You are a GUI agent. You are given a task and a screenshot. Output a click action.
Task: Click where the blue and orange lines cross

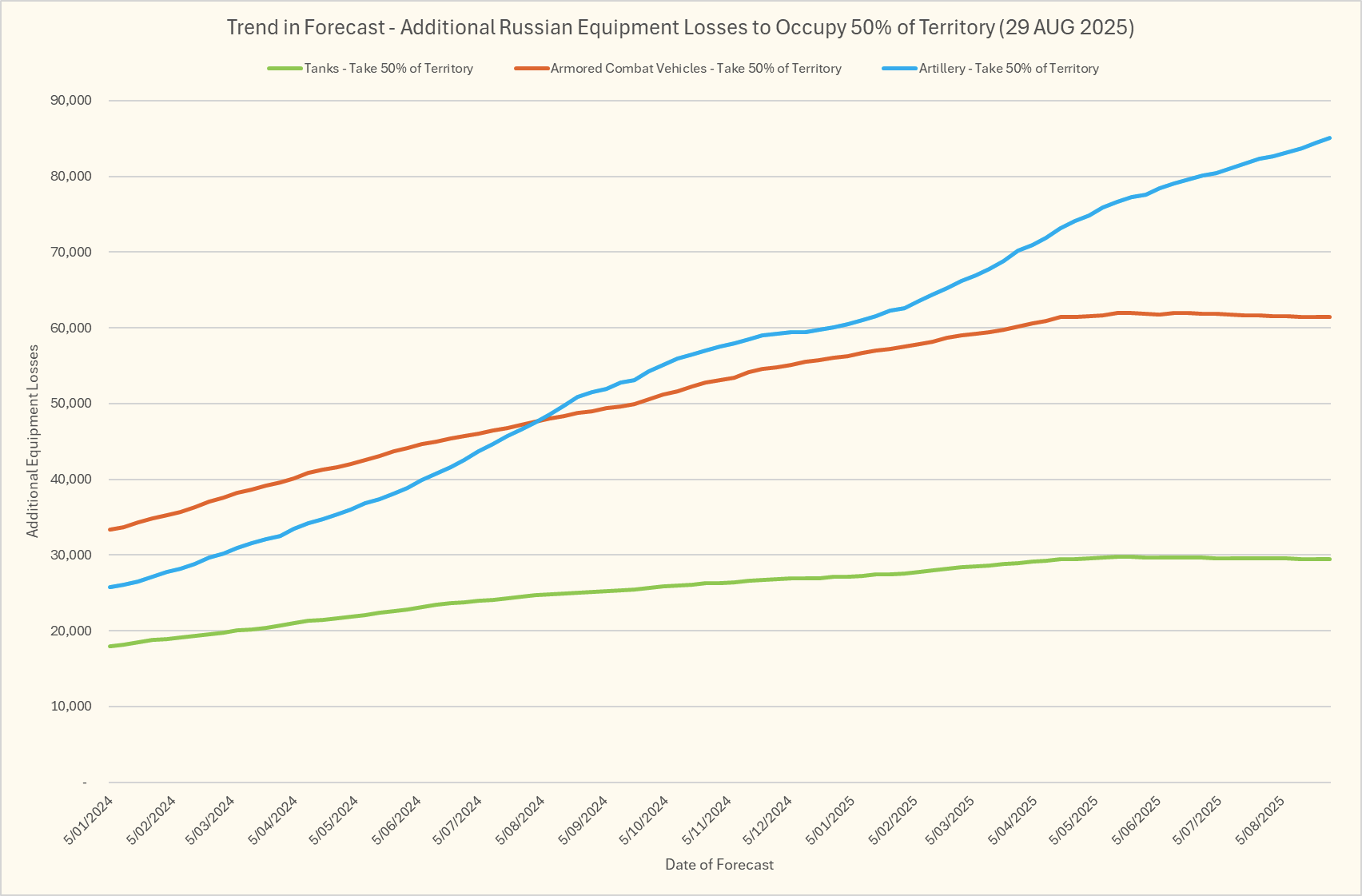(x=538, y=420)
